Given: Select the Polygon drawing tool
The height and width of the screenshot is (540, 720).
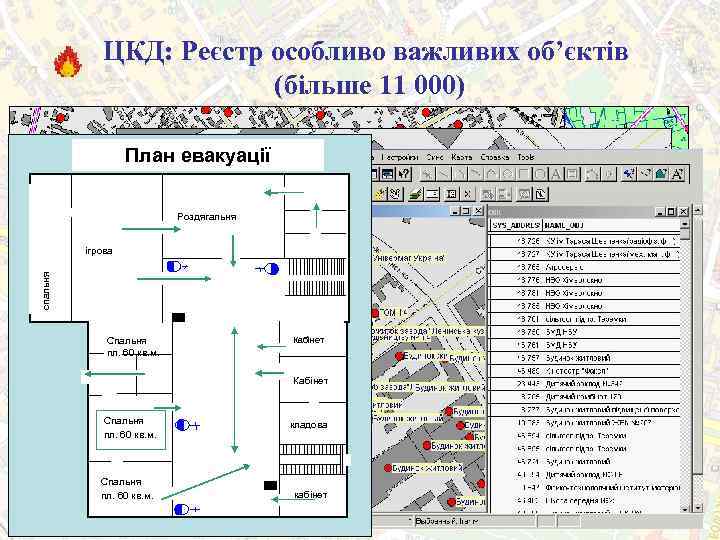Looking at the screenshot, I should coord(492,174).
